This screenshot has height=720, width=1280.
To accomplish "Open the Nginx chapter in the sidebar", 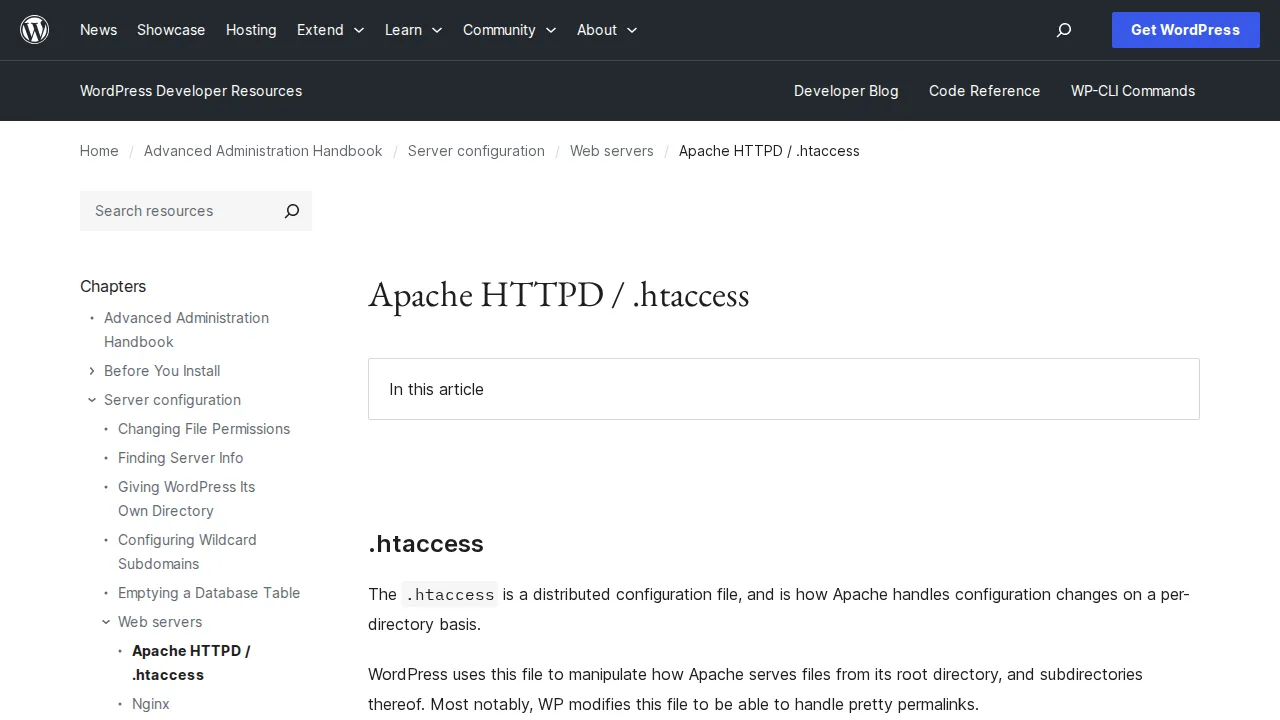I will (x=151, y=704).
